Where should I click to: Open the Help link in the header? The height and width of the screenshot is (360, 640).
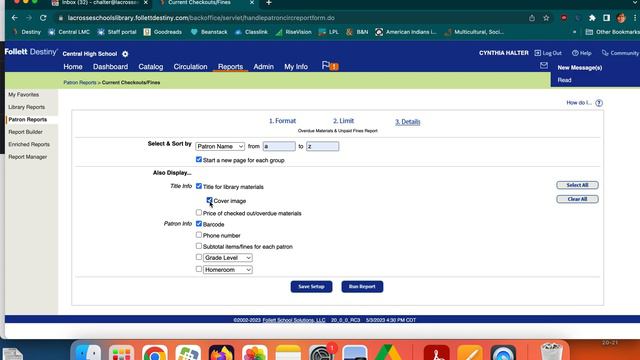[582, 53]
